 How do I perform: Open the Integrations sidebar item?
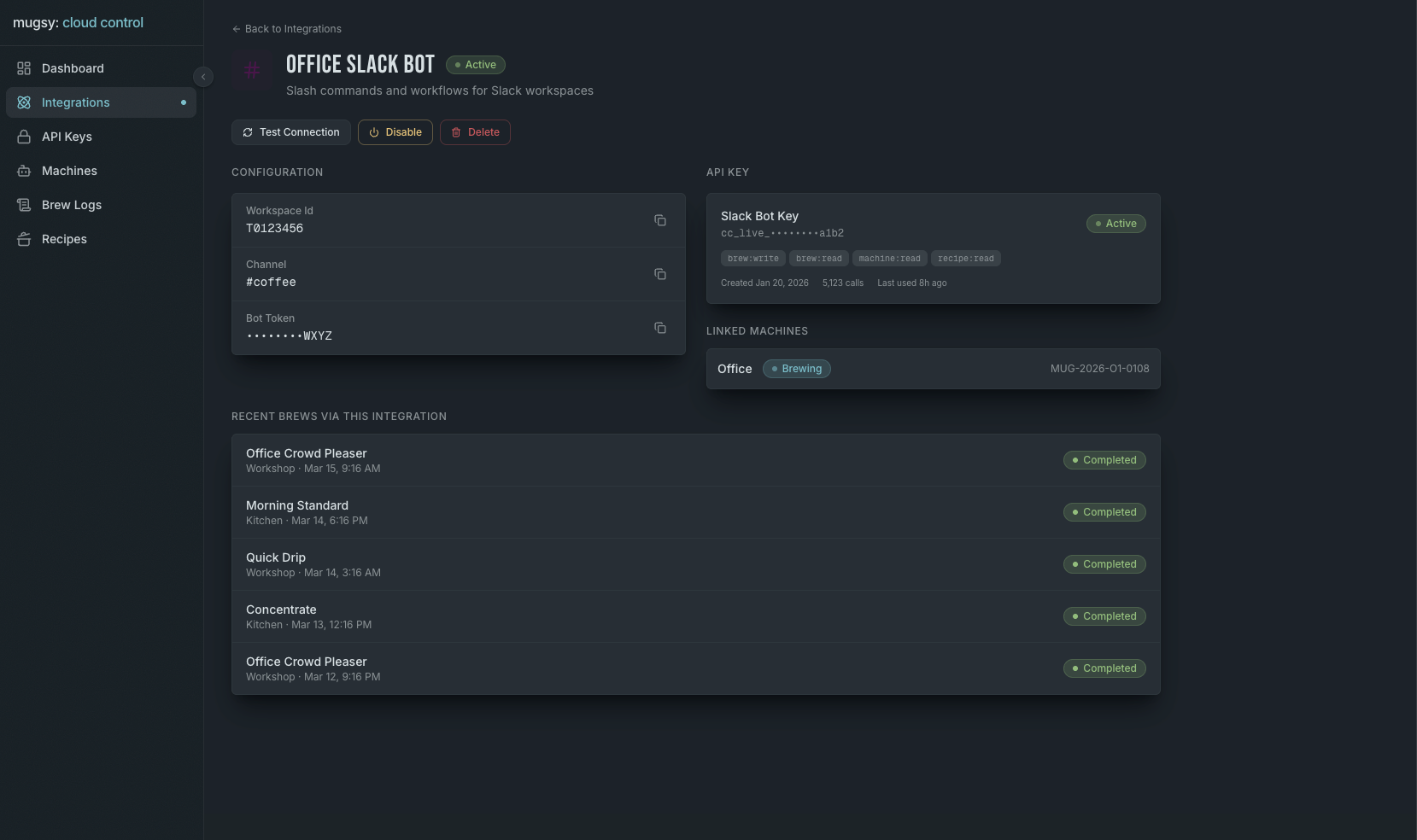pyautogui.click(x=101, y=102)
